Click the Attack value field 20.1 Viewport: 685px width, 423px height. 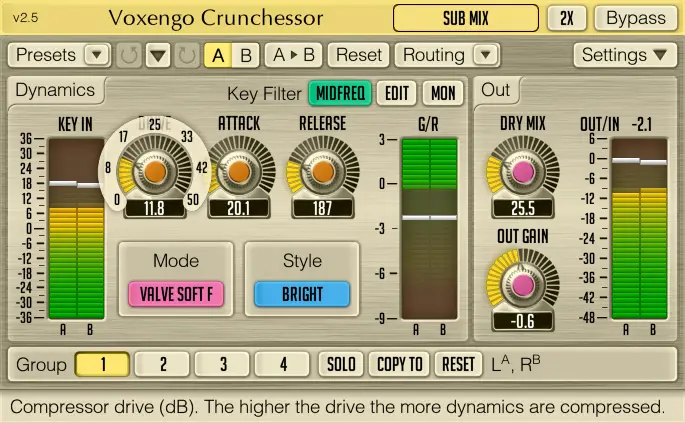[239, 208]
